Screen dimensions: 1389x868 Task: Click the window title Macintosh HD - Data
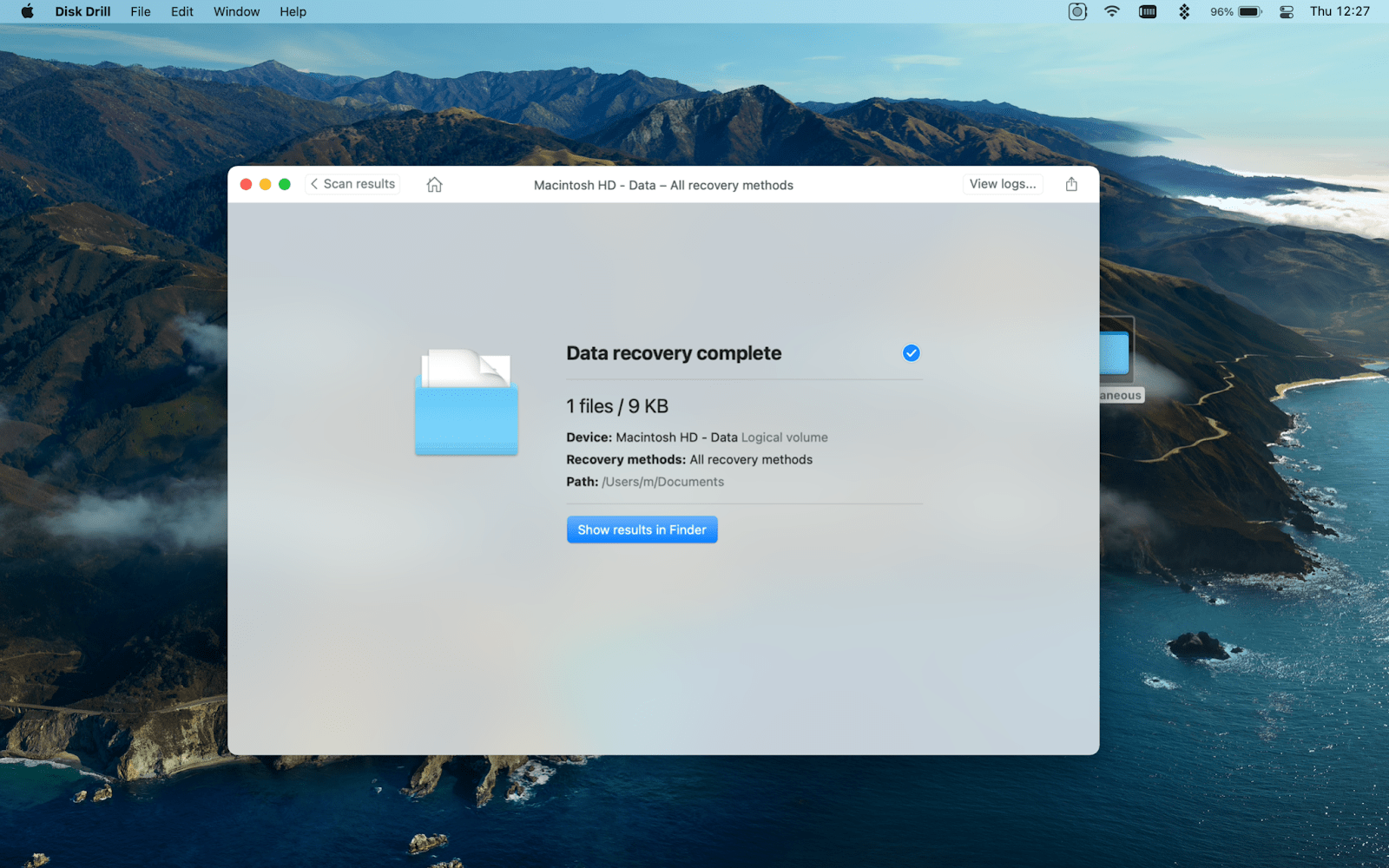663,185
